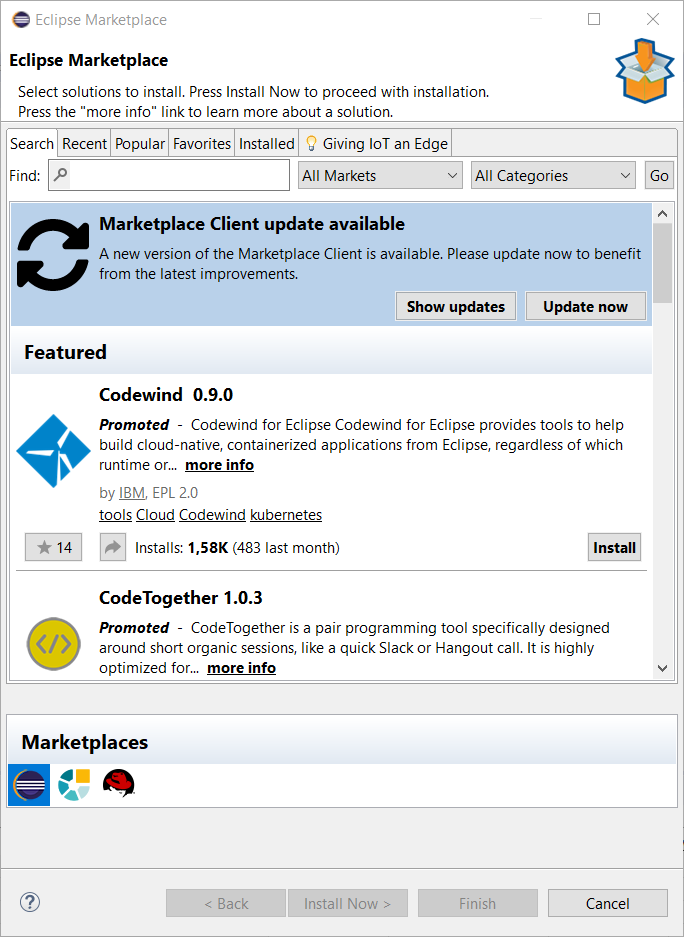The image size is (684, 937).
Task: Select the second marketplace catalog icon
Action: 74,785
